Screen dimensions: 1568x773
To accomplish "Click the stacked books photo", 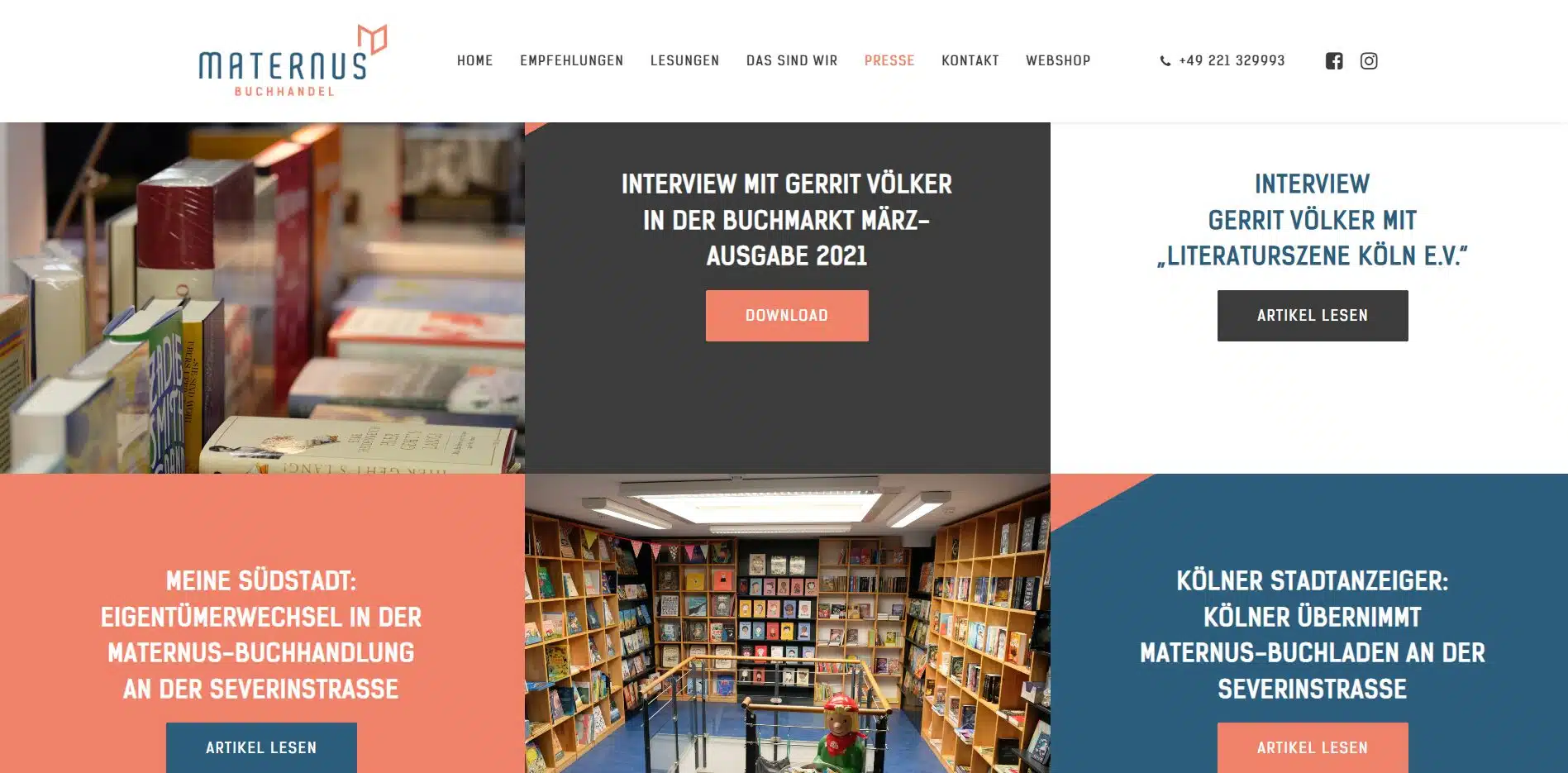I will 262,298.
